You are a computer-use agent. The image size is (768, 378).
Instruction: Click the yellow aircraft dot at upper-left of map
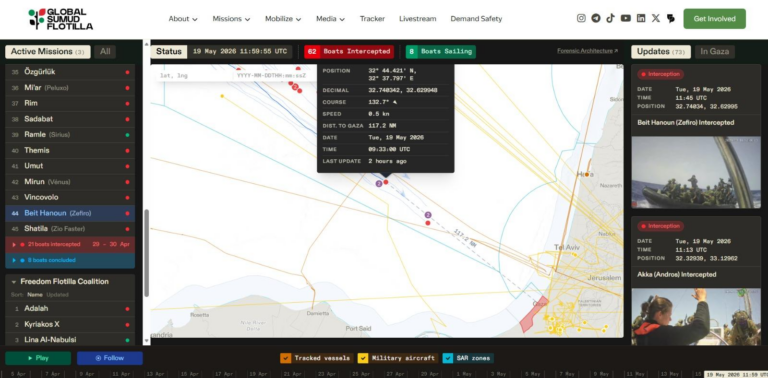222,96
